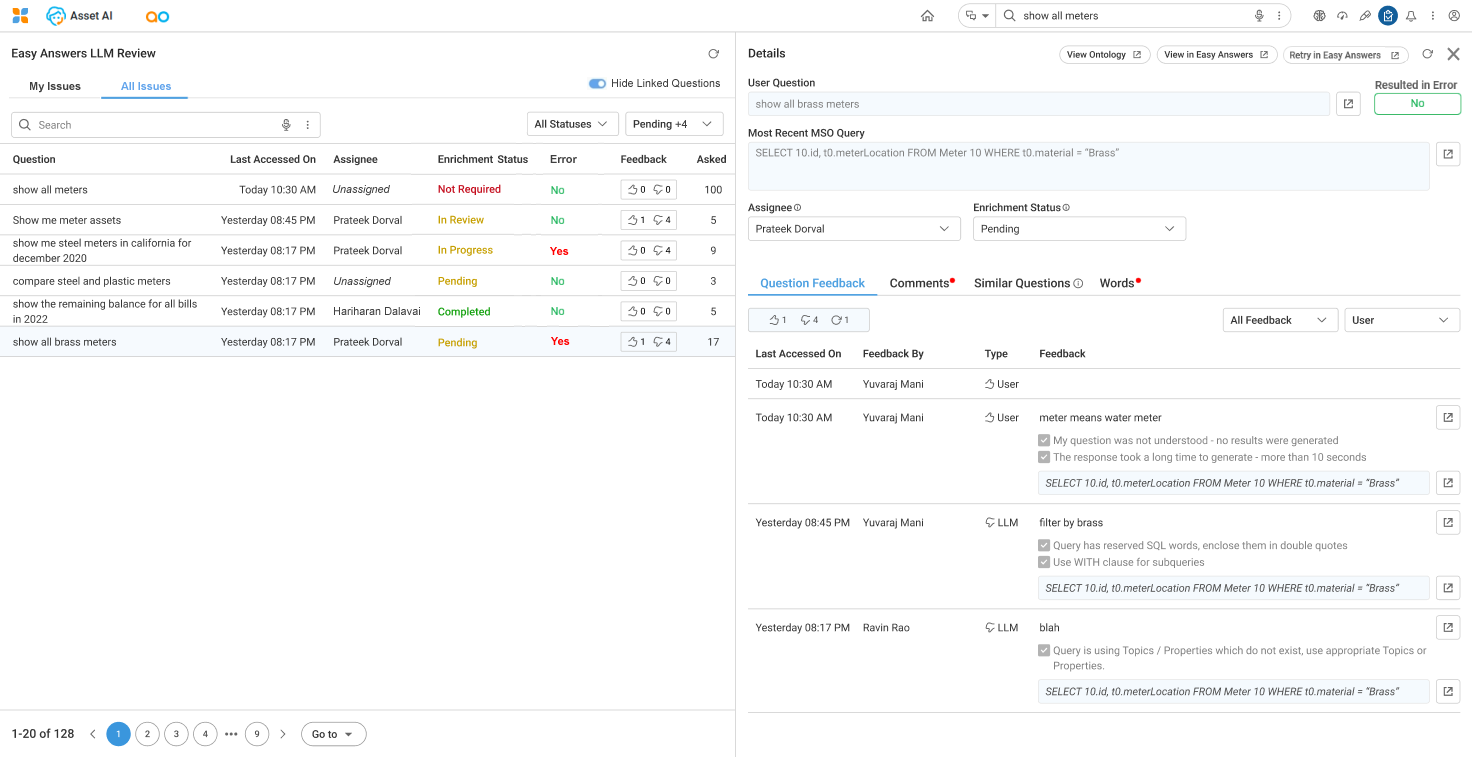Click the Retry in Easy Answers button
The width and height of the screenshot is (1472, 757).
[1345, 55]
